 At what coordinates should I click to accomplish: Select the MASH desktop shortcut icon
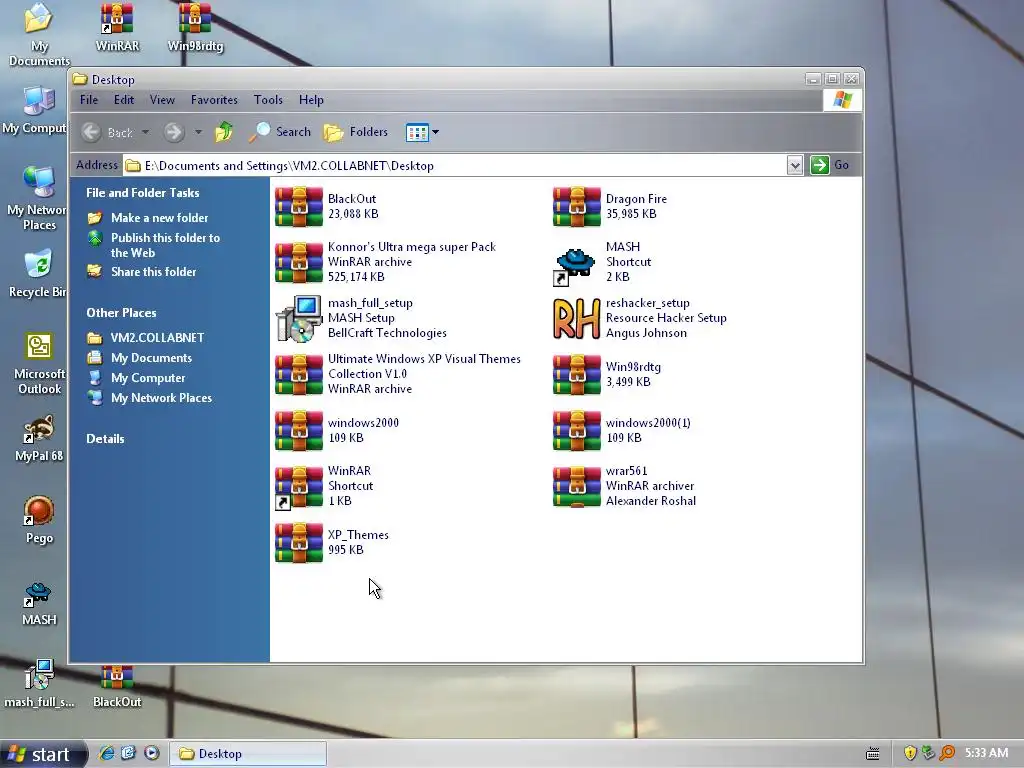[39, 603]
